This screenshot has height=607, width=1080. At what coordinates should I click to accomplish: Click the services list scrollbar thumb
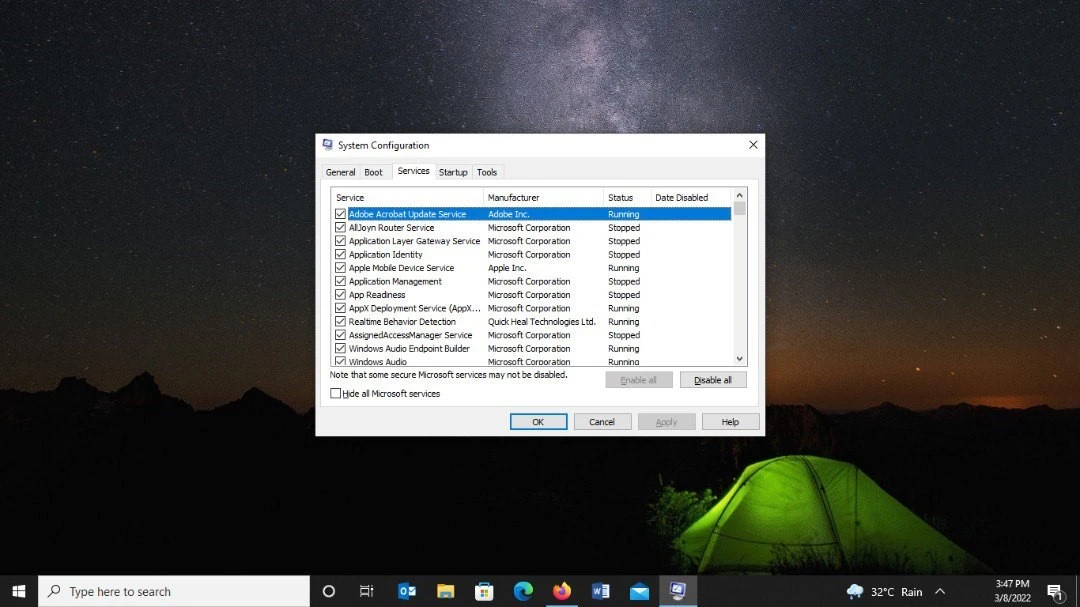click(739, 208)
